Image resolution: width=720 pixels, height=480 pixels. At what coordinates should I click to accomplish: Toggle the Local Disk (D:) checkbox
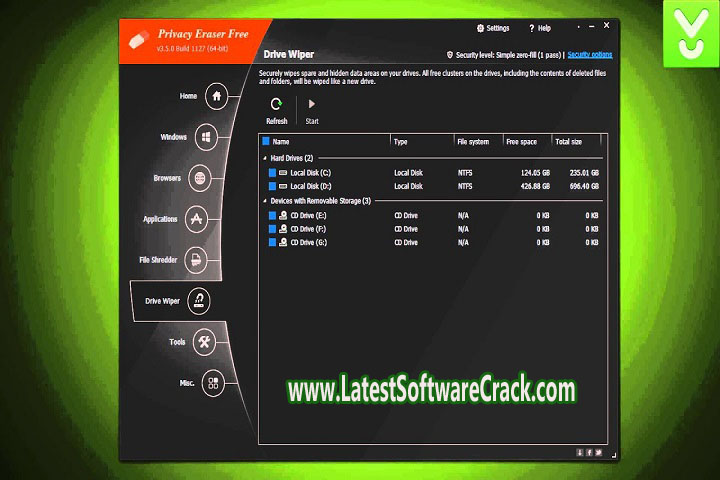coord(271,186)
